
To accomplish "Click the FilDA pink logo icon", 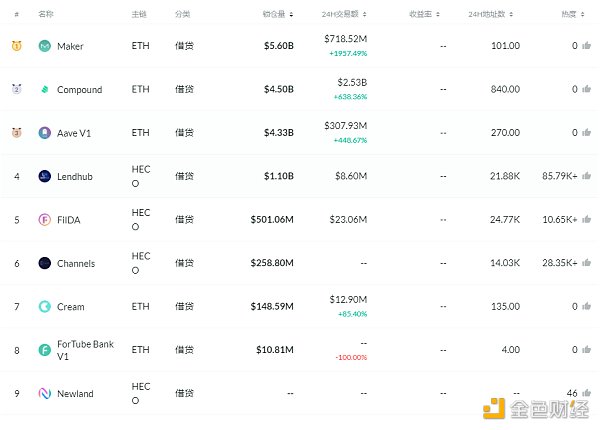I will coord(45,220).
